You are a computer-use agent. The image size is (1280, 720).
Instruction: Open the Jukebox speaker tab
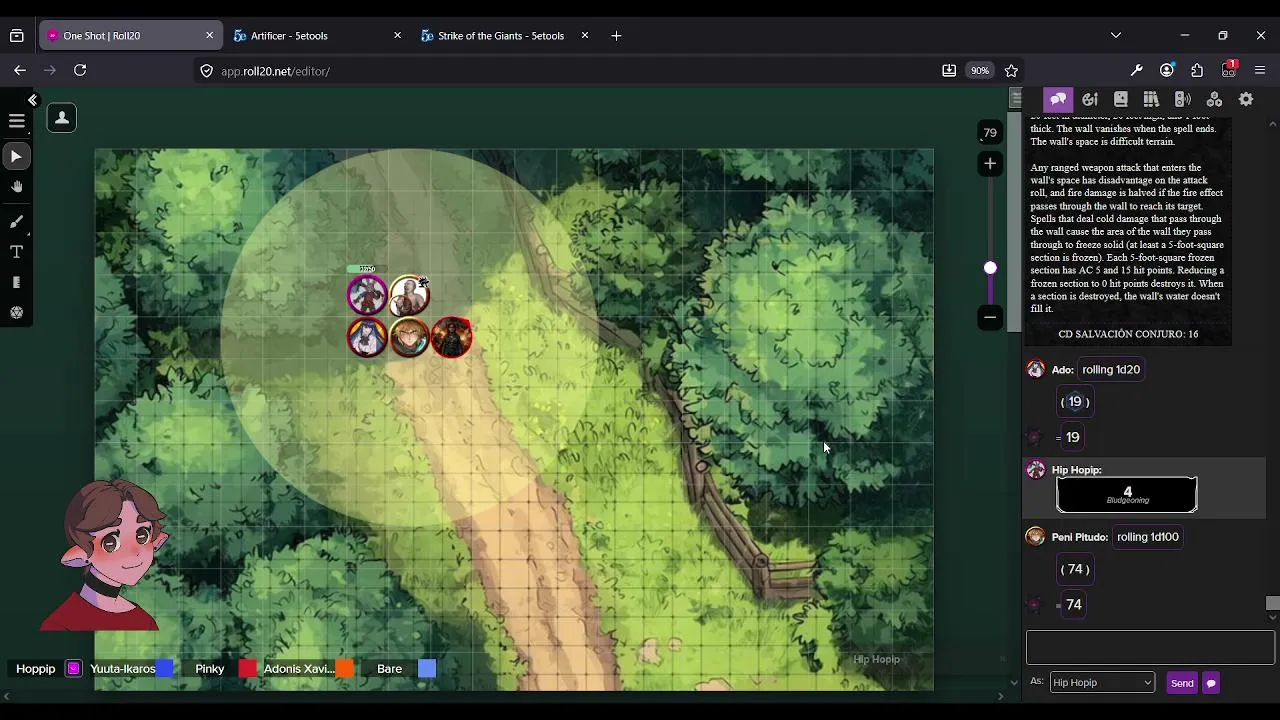(1182, 99)
